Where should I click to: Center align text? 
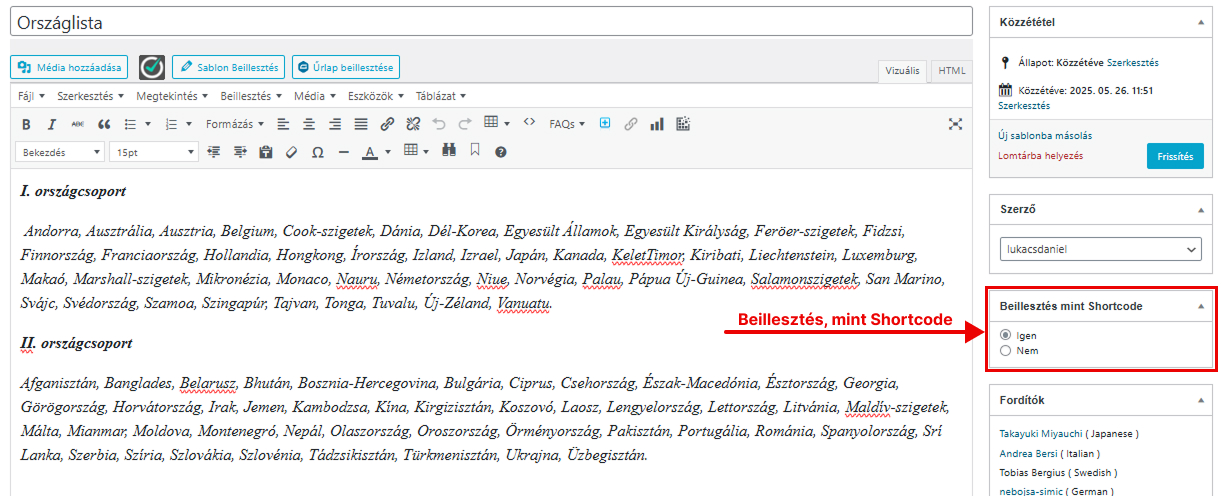point(310,124)
